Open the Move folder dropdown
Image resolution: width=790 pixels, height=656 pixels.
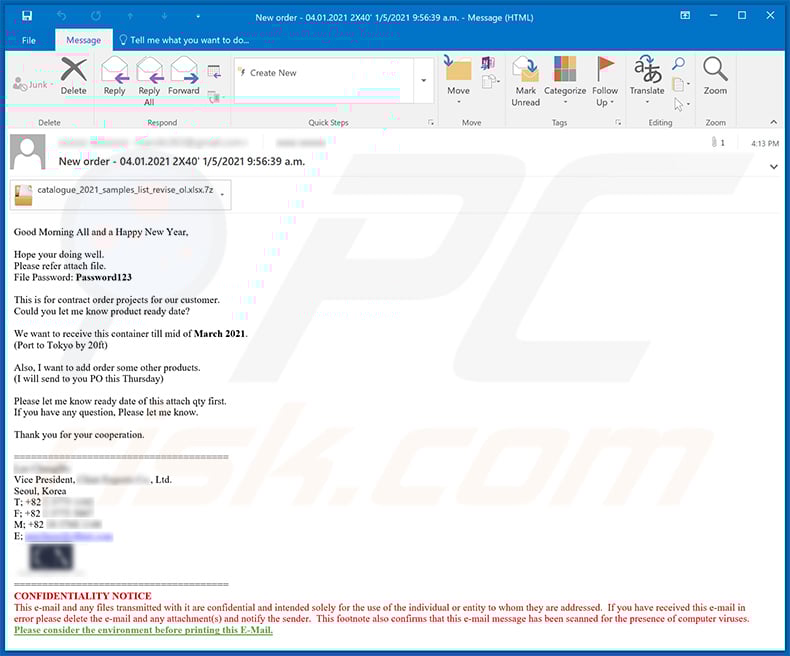(458, 81)
